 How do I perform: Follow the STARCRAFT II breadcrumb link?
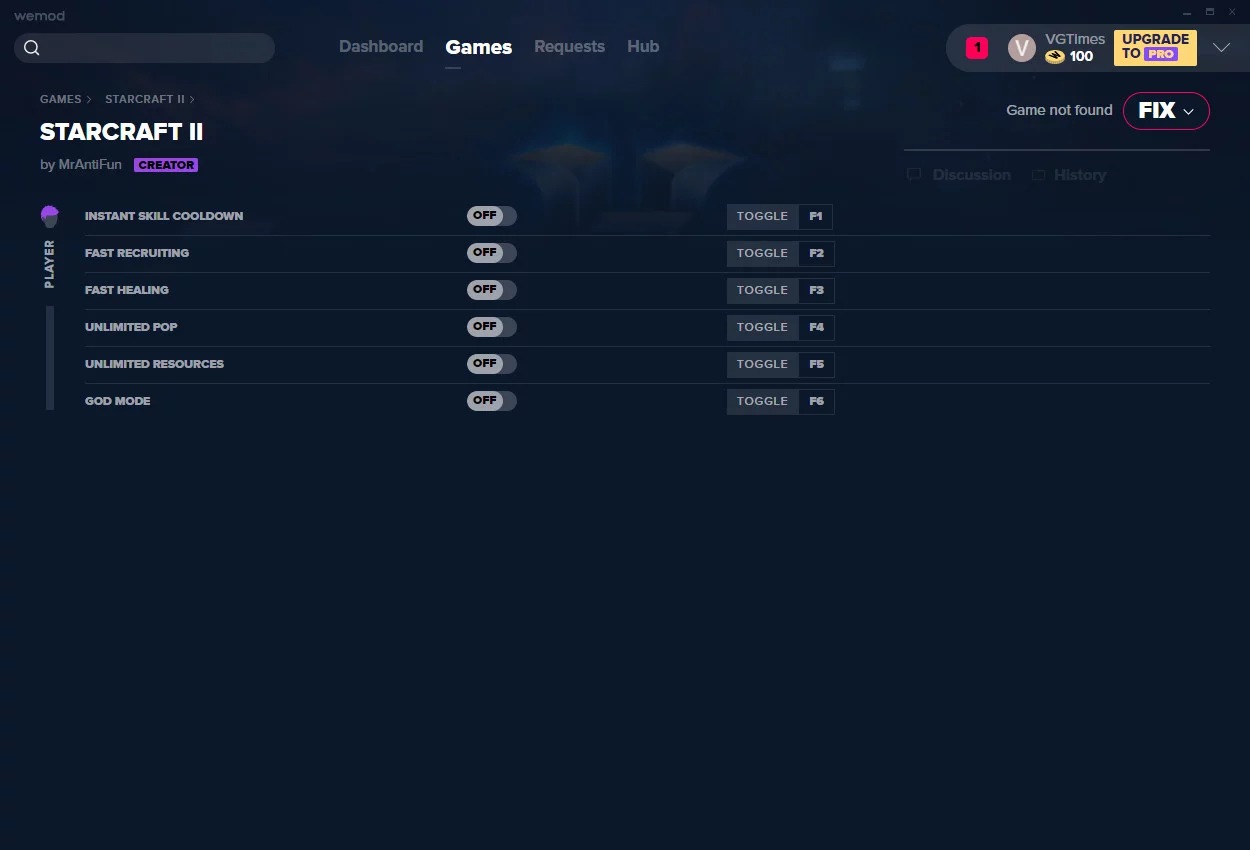click(x=145, y=100)
